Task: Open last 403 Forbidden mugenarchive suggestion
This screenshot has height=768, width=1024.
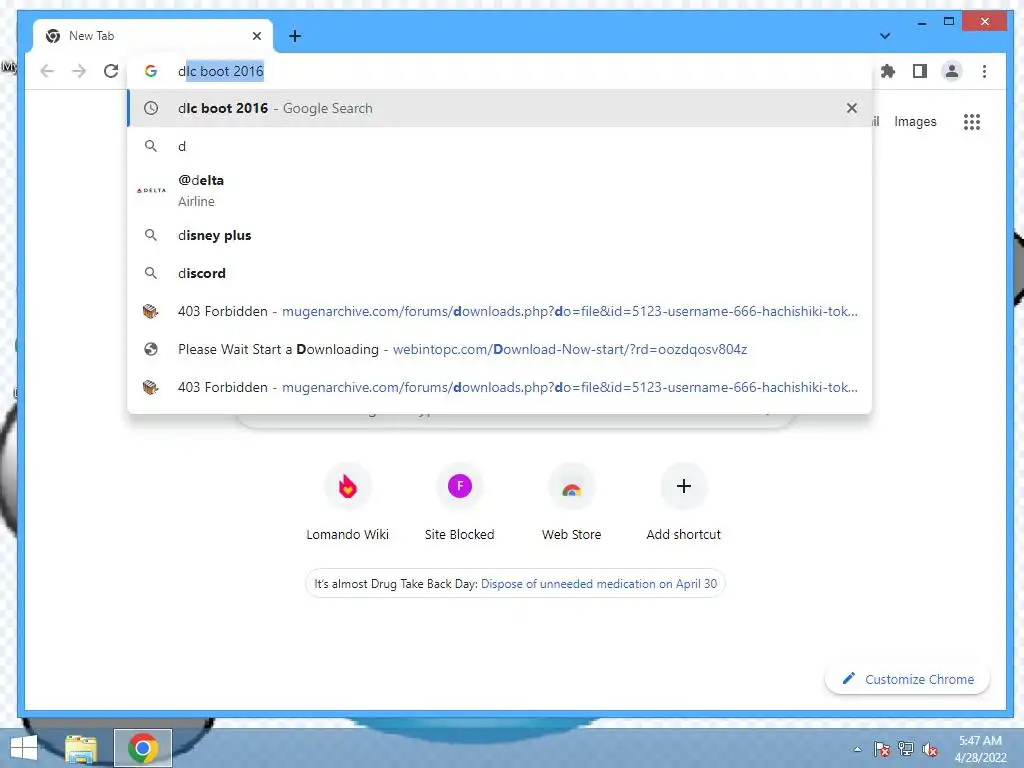Action: [500, 387]
